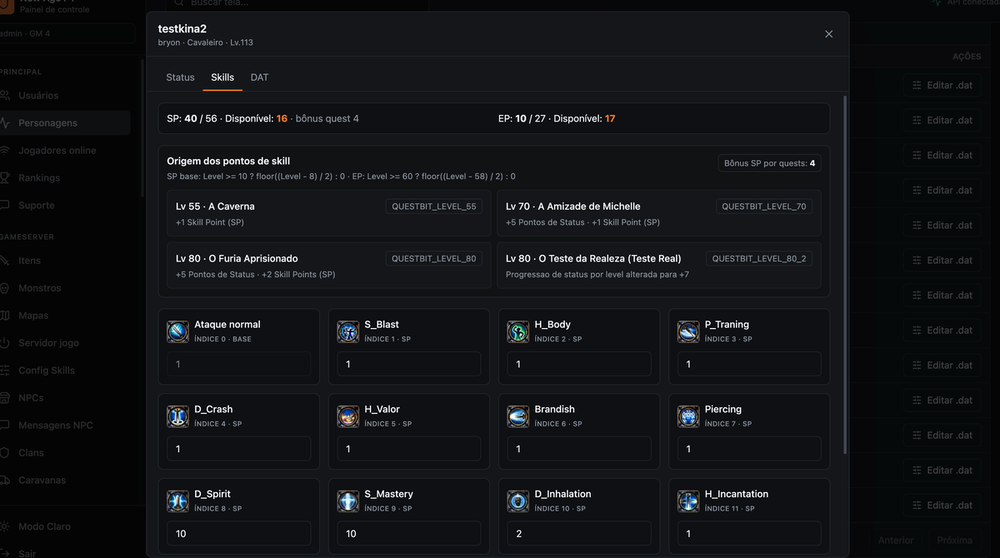The height and width of the screenshot is (558, 1000).
Task: Focus the Piercing level field
Action: [749, 449]
